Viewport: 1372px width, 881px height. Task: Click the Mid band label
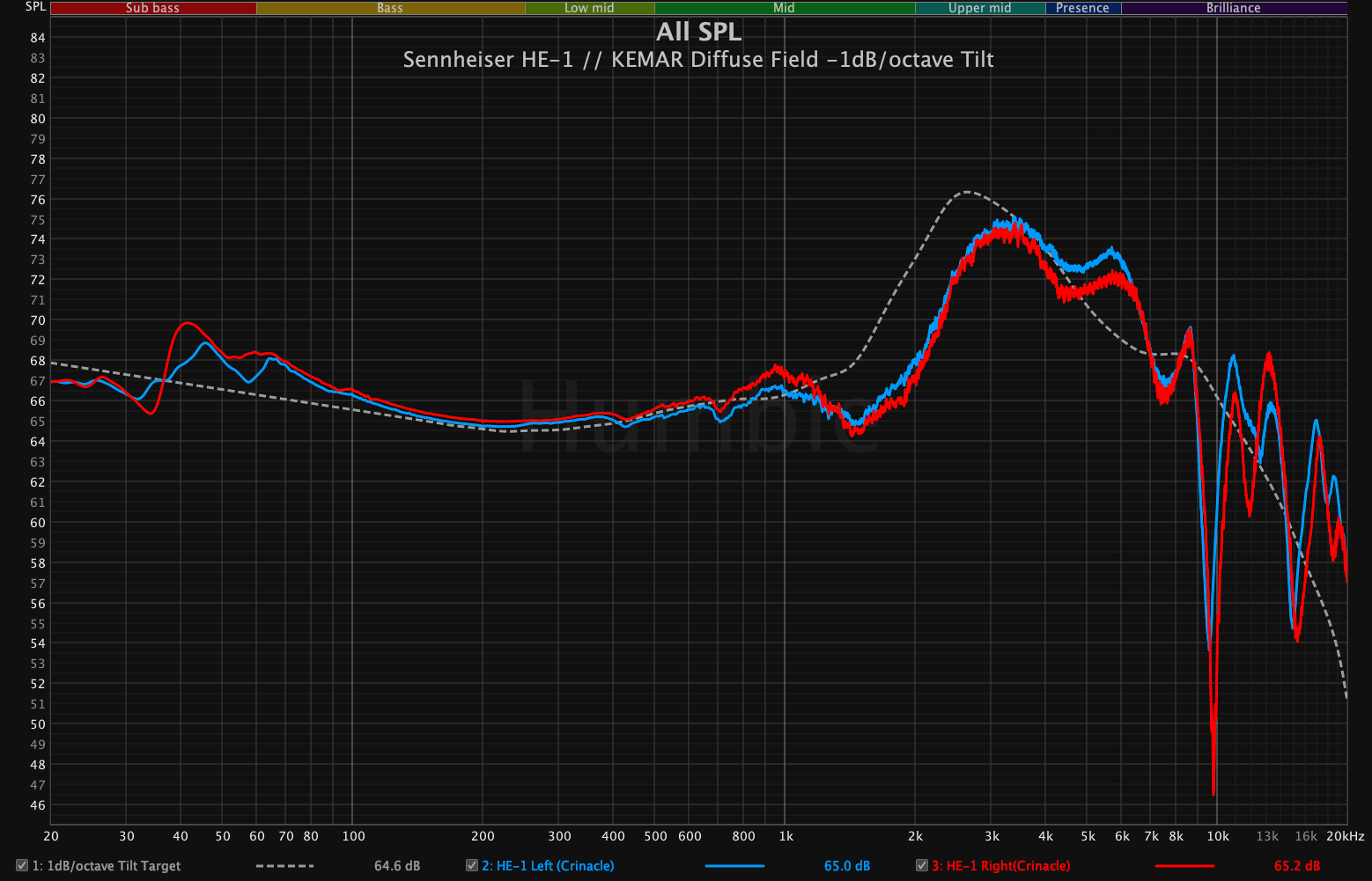pos(784,8)
